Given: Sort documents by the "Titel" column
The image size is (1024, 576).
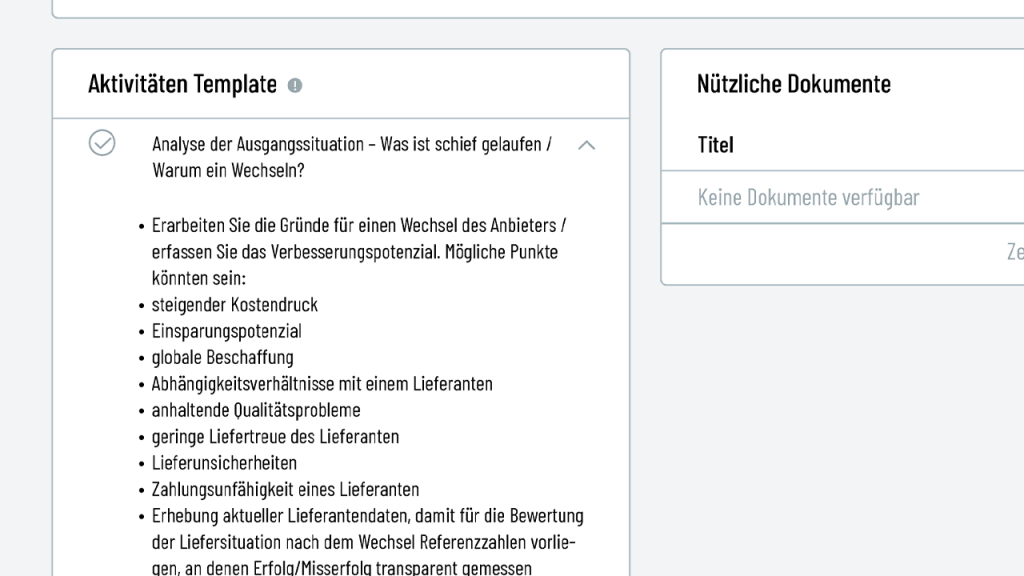Looking at the screenshot, I should [716, 145].
